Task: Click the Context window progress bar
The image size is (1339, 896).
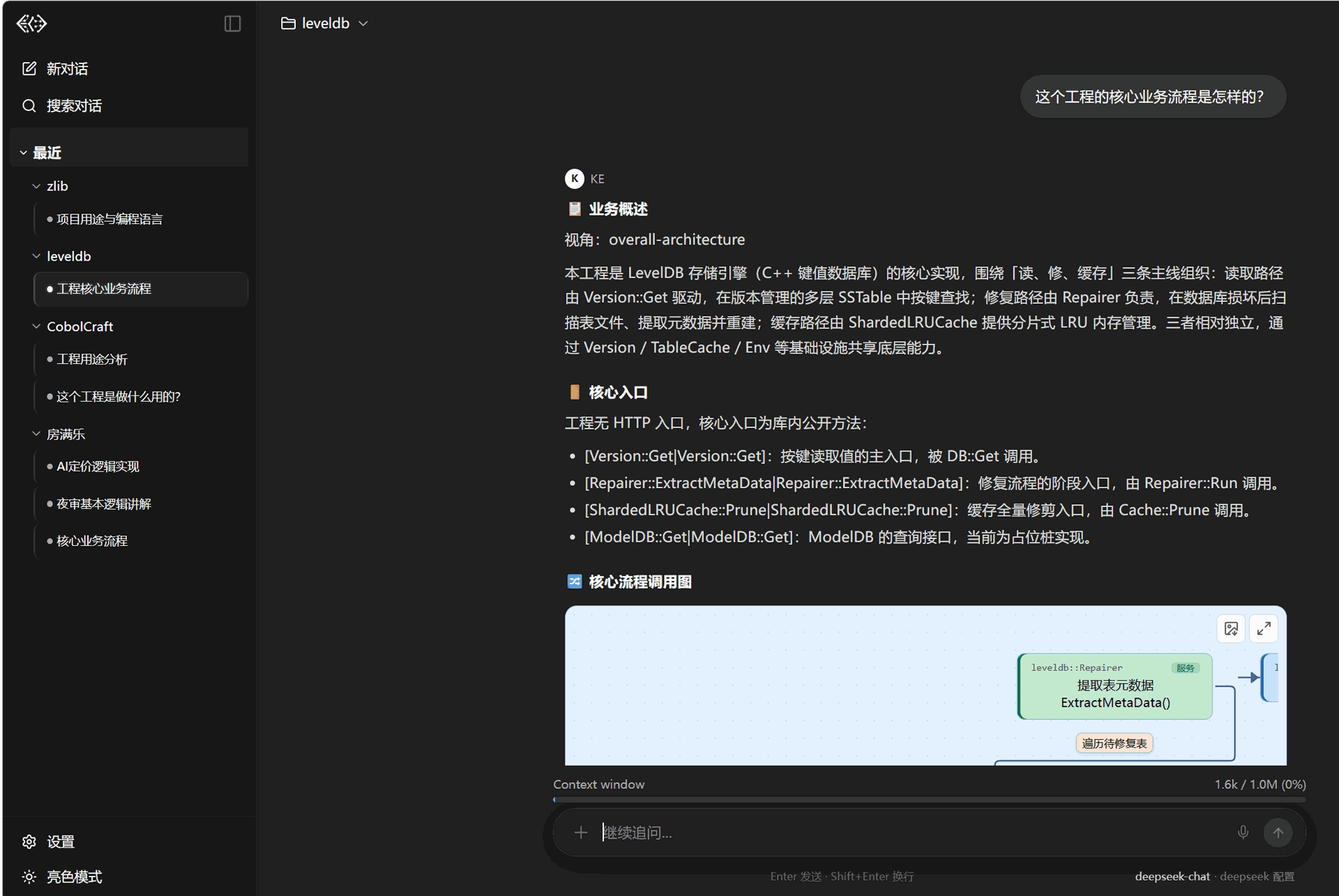Action: (x=930, y=799)
